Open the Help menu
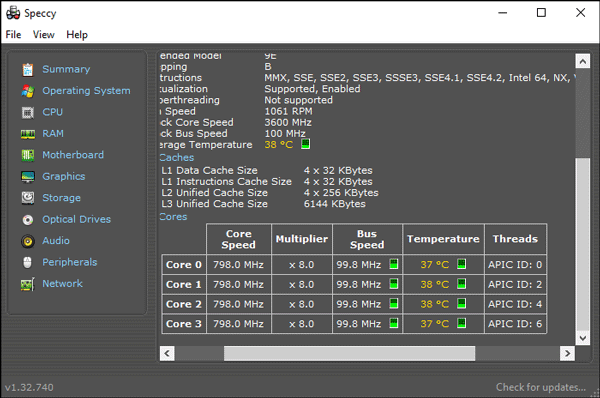This screenshot has width=600, height=398. point(77,35)
